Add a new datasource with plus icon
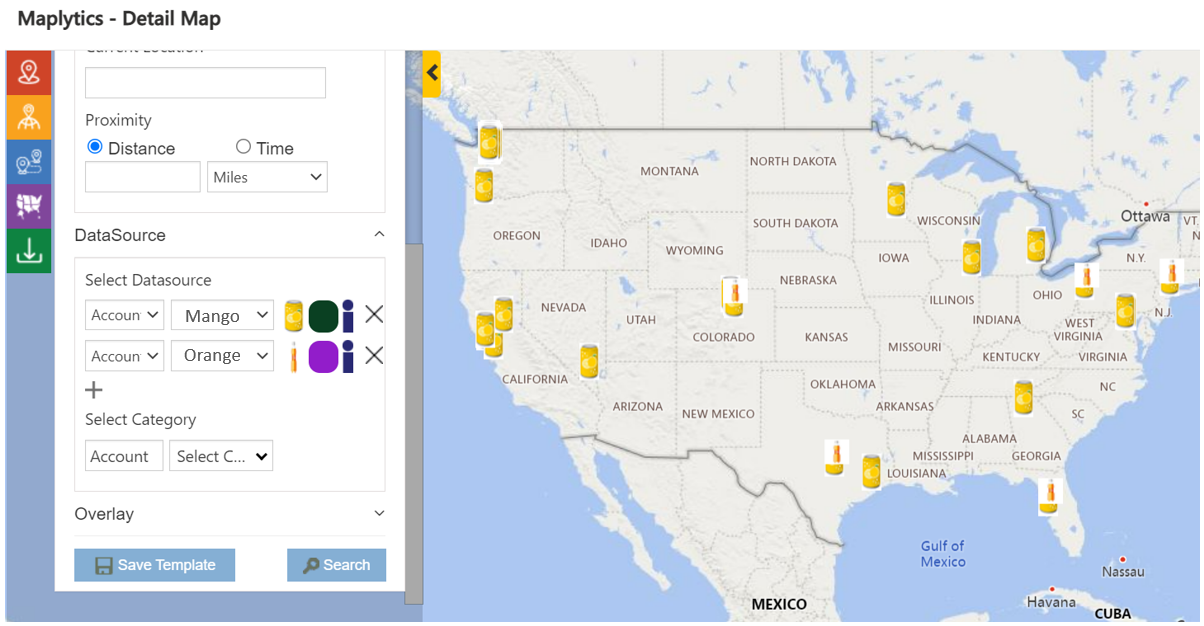 [94, 390]
